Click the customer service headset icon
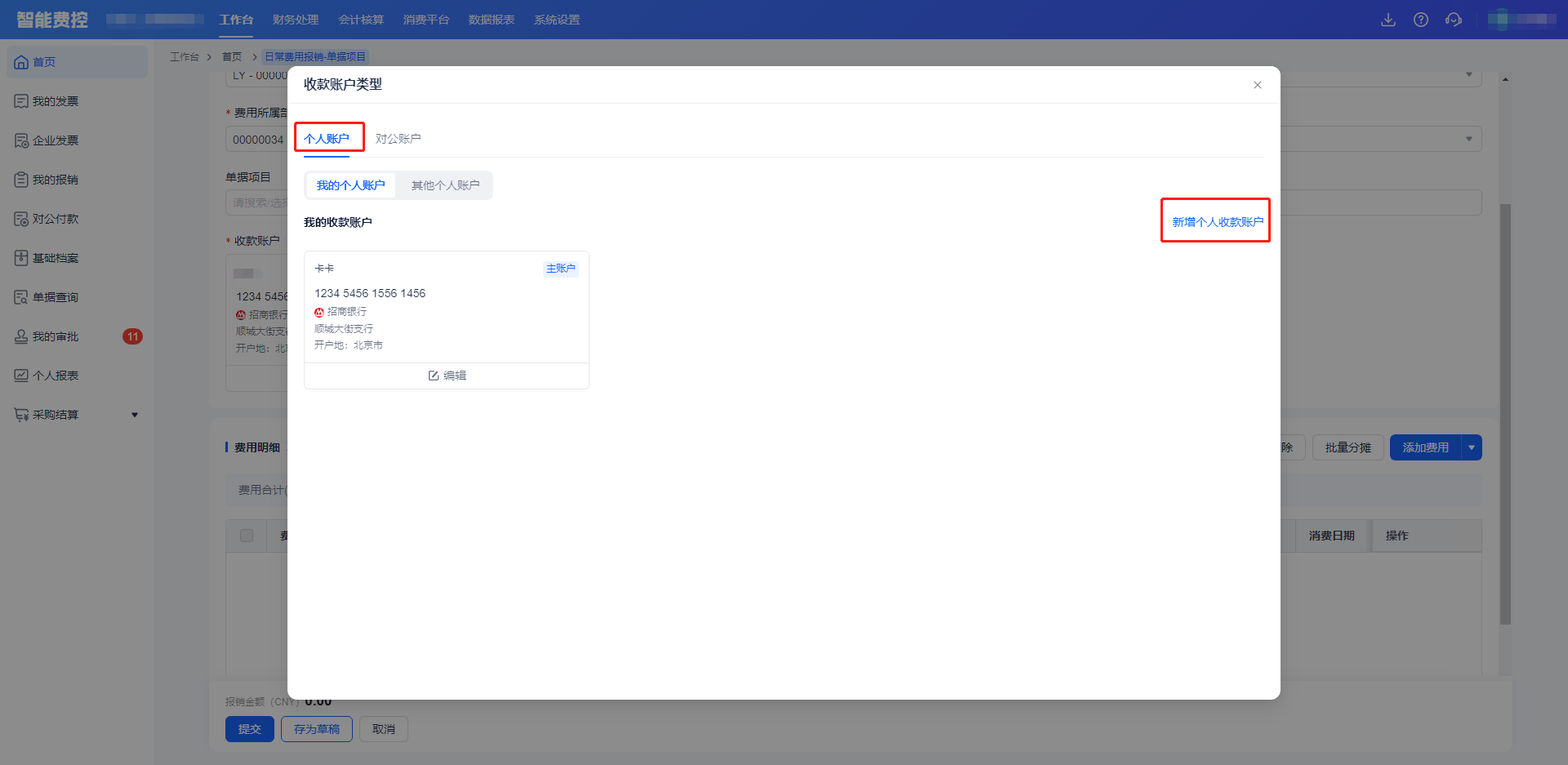 point(1454,20)
